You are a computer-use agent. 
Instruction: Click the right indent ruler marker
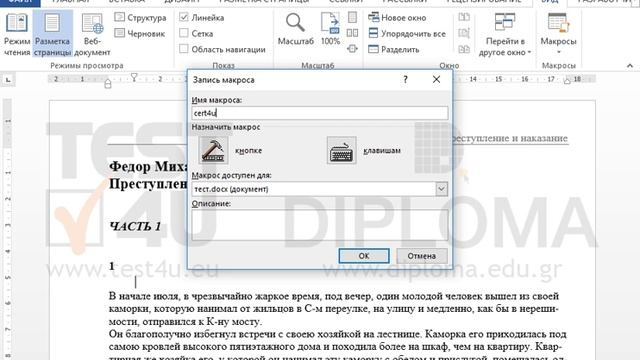(x=567, y=81)
